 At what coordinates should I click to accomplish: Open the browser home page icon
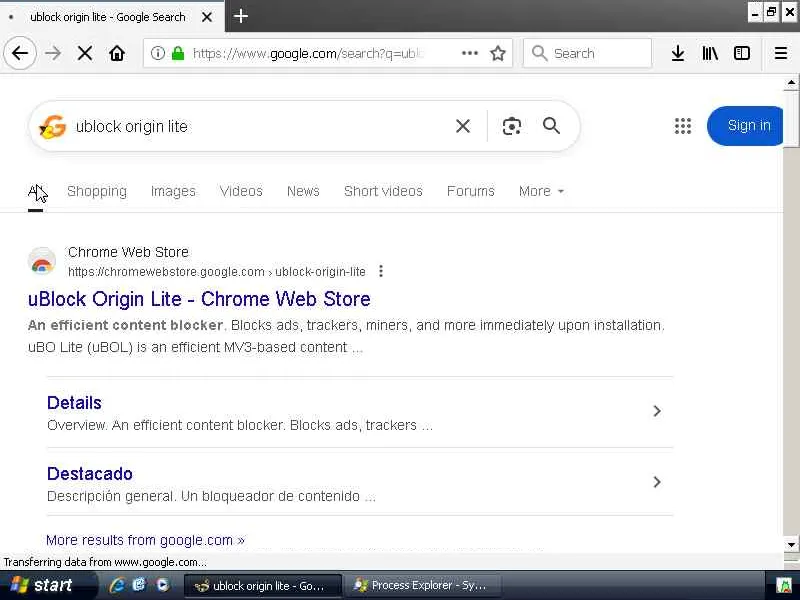(x=117, y=53)
